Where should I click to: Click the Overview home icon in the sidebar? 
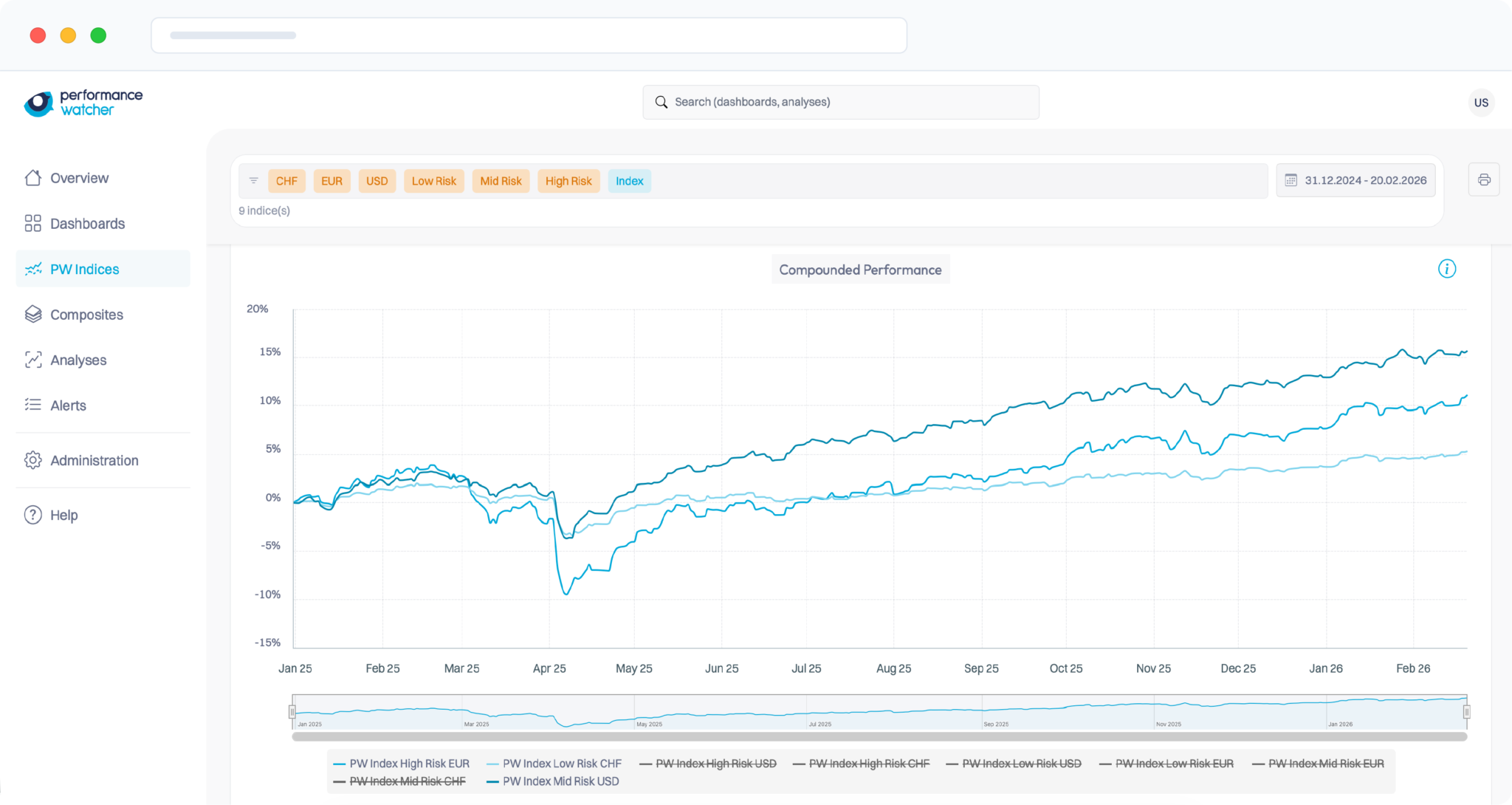pos(32,178)
